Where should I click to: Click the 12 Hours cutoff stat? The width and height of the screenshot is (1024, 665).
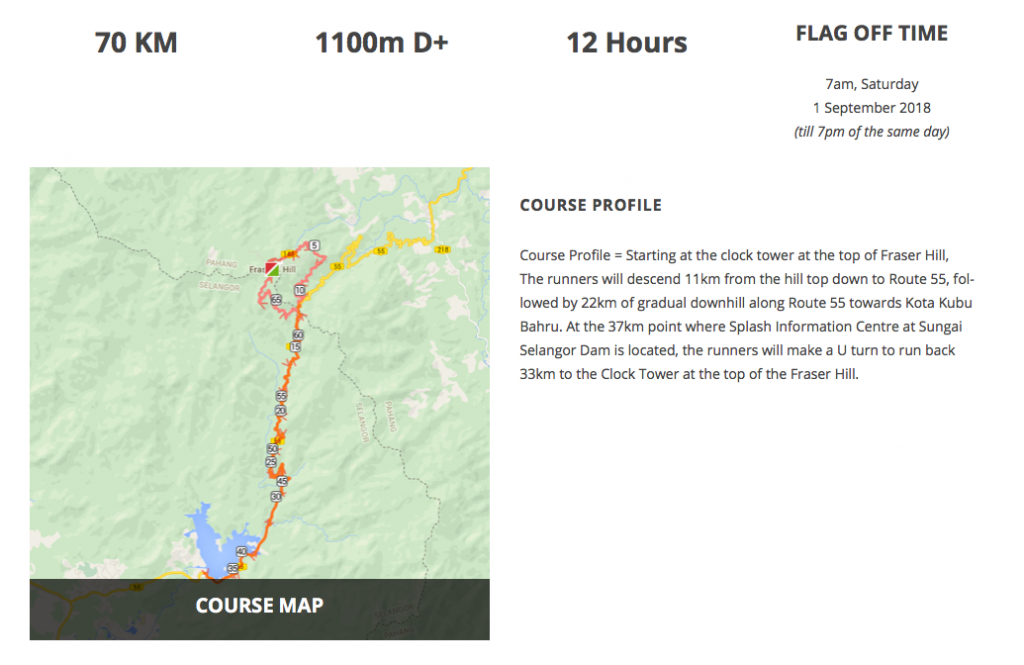tap(626, 43)
